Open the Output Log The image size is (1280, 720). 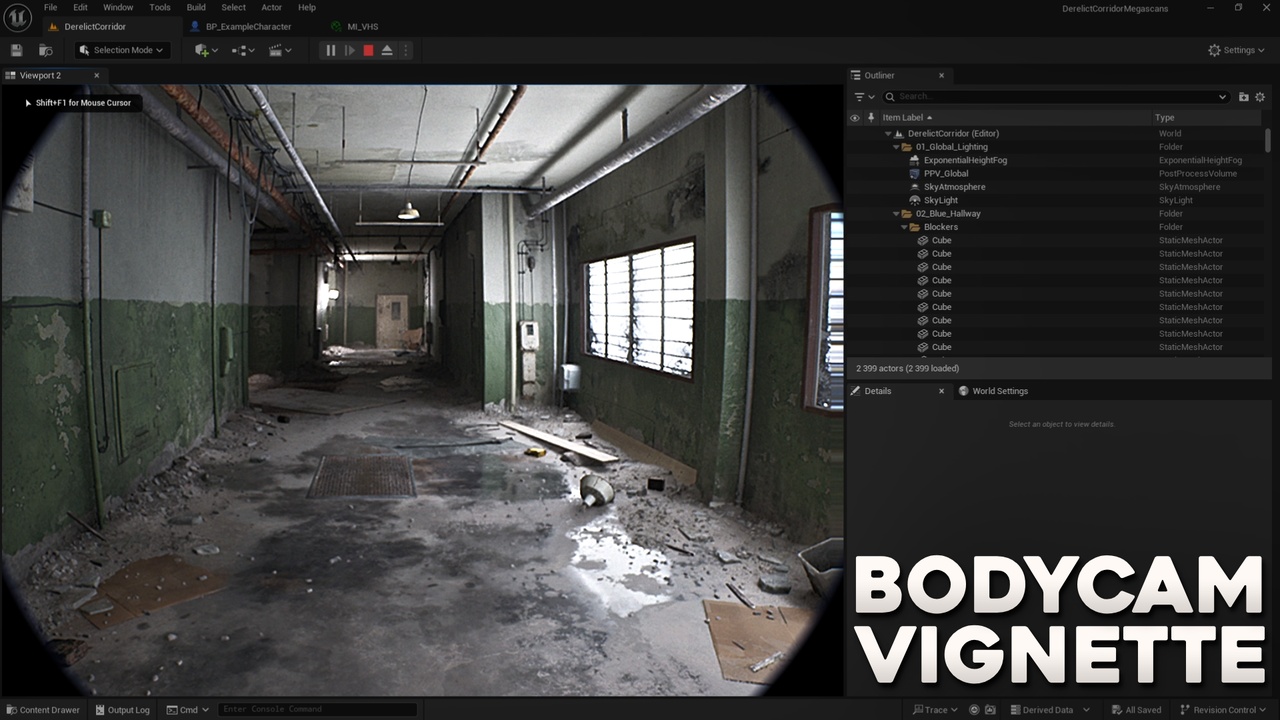pos(122,710)
